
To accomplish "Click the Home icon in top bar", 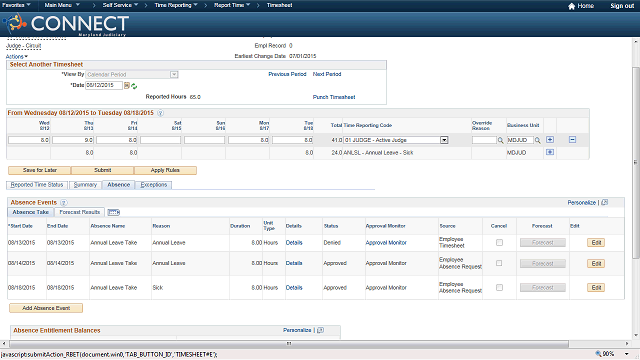I will (x=571, y=6).
